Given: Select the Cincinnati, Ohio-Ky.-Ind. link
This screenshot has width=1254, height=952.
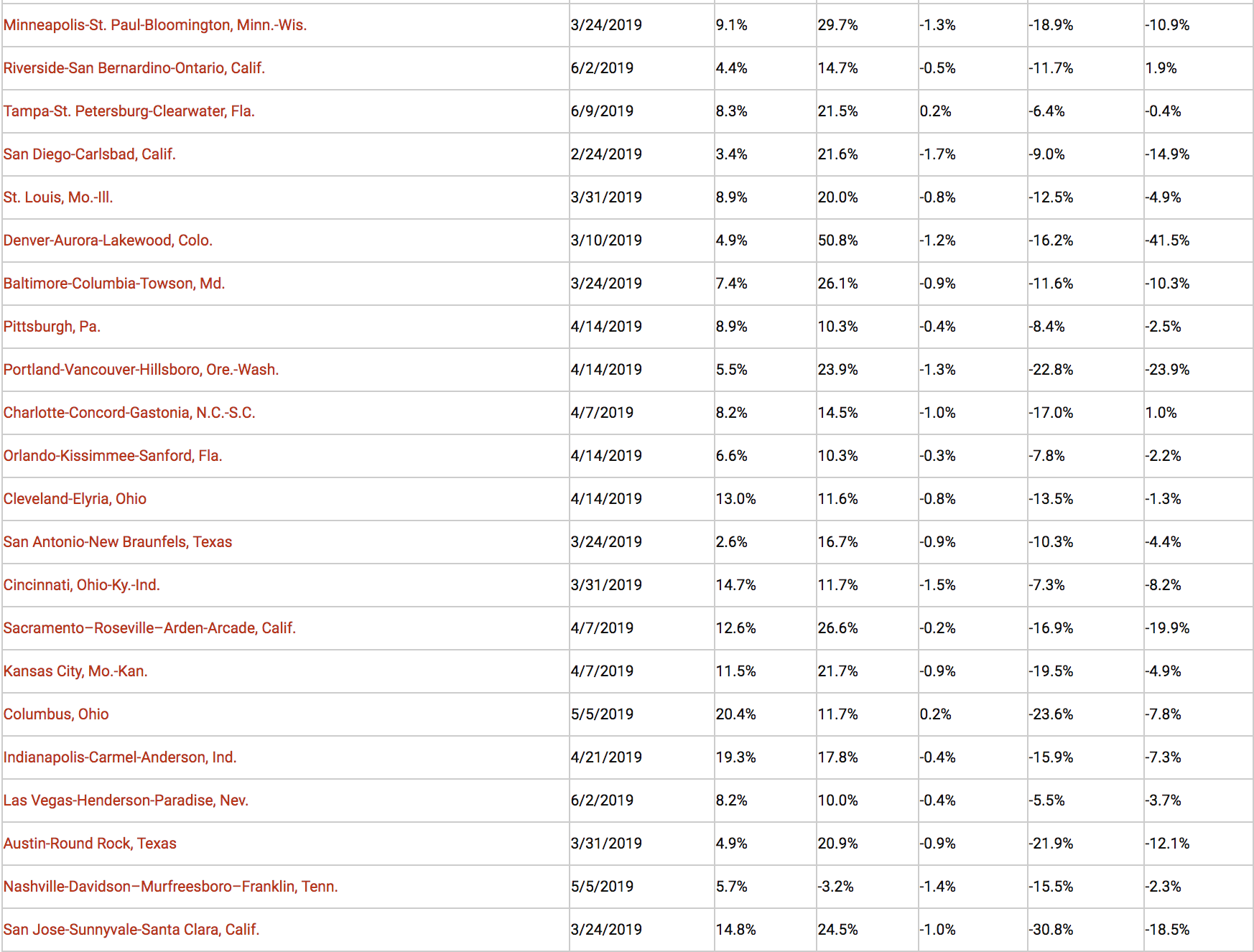Looking at the screenshot, I should tap(82, 585).
